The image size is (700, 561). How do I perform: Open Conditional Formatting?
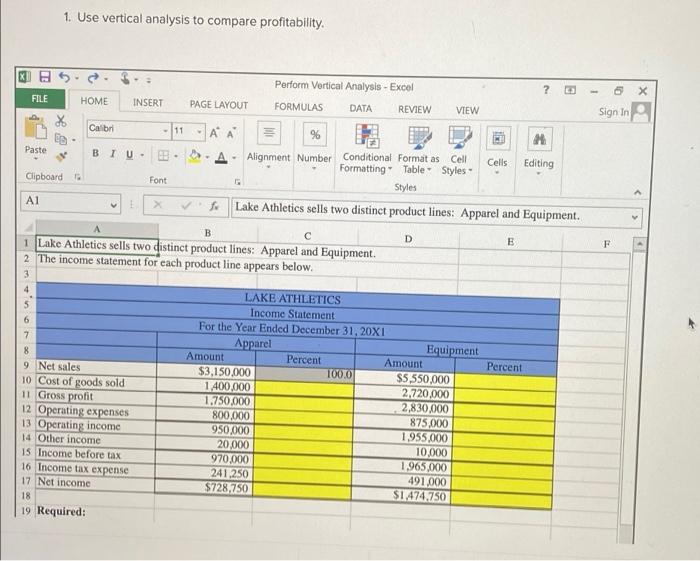[367, 150]
